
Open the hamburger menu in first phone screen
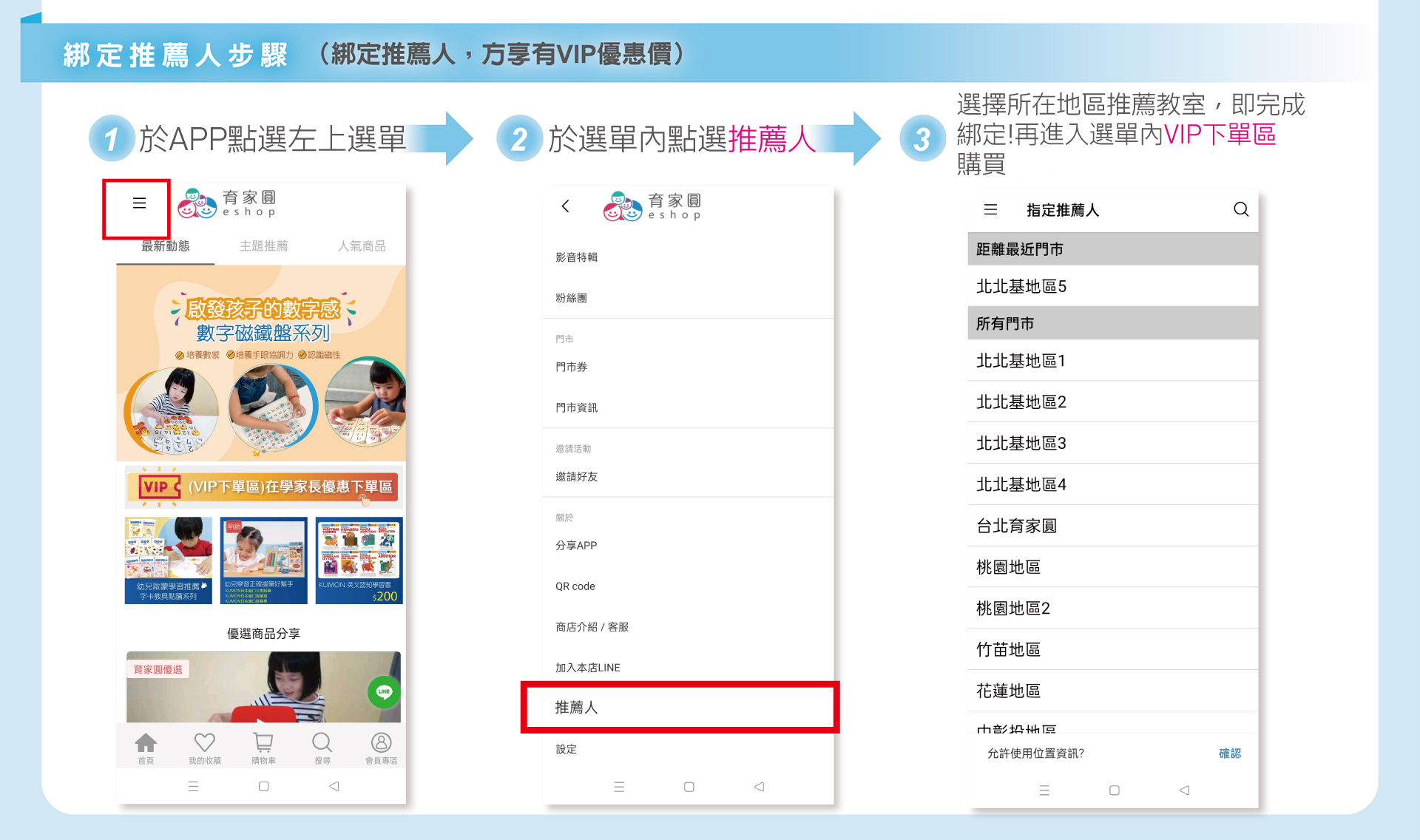pos(139,203)
